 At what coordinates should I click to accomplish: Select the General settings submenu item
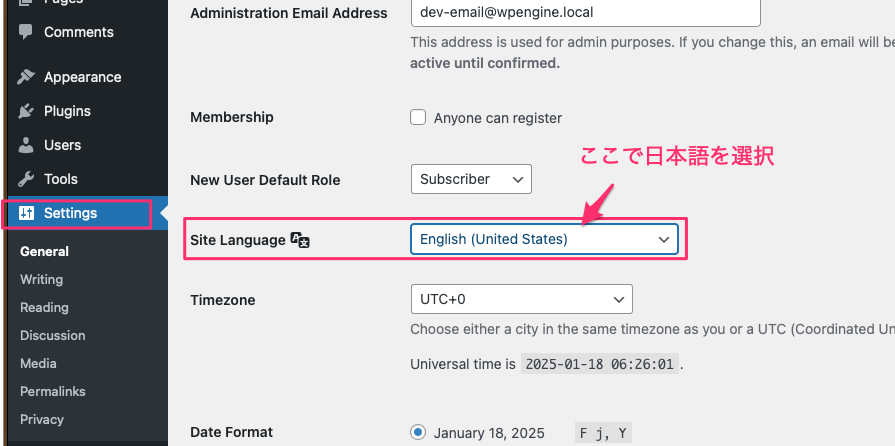point(44,251)
